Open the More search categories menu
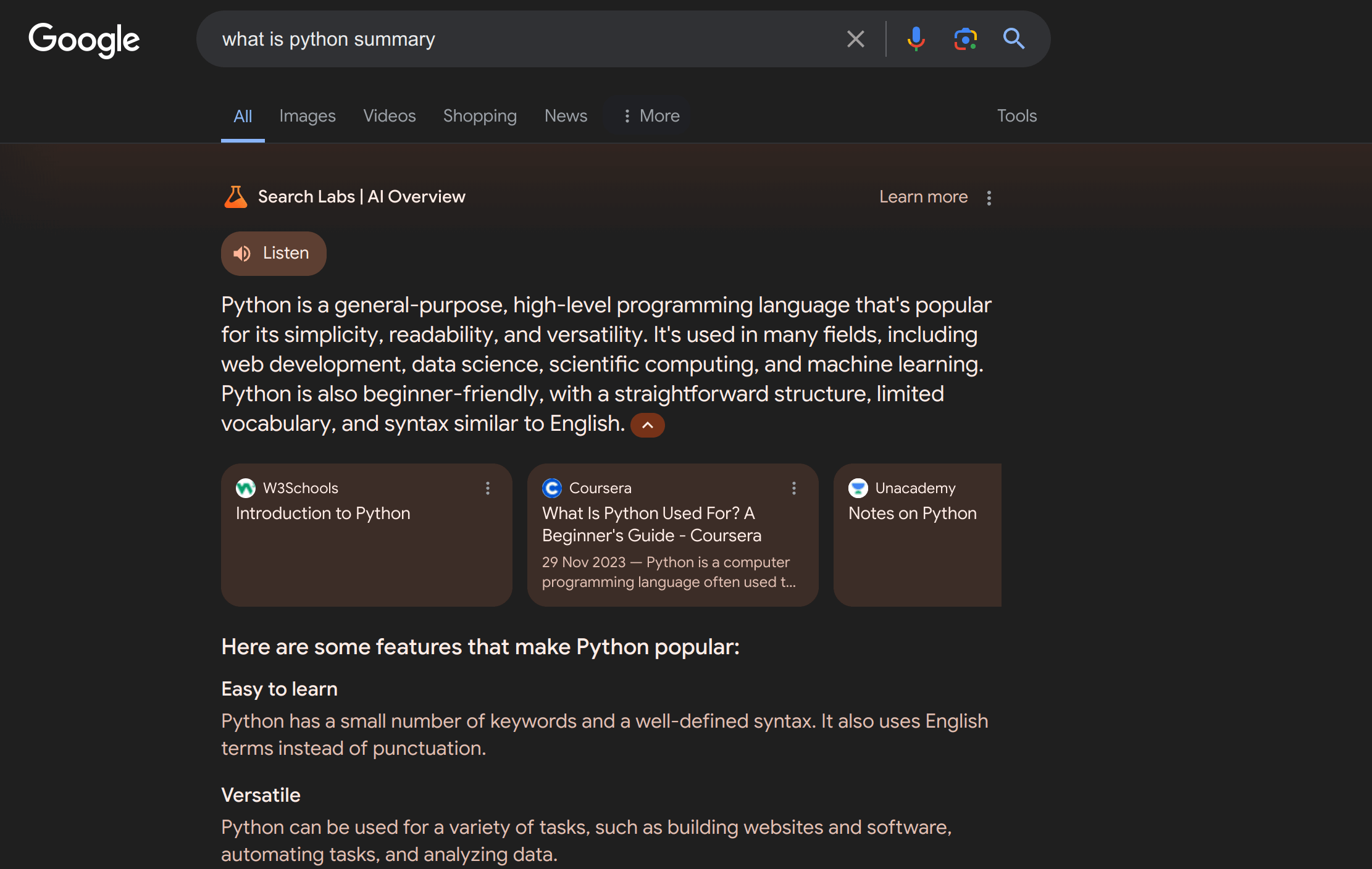 click(650, 115)
